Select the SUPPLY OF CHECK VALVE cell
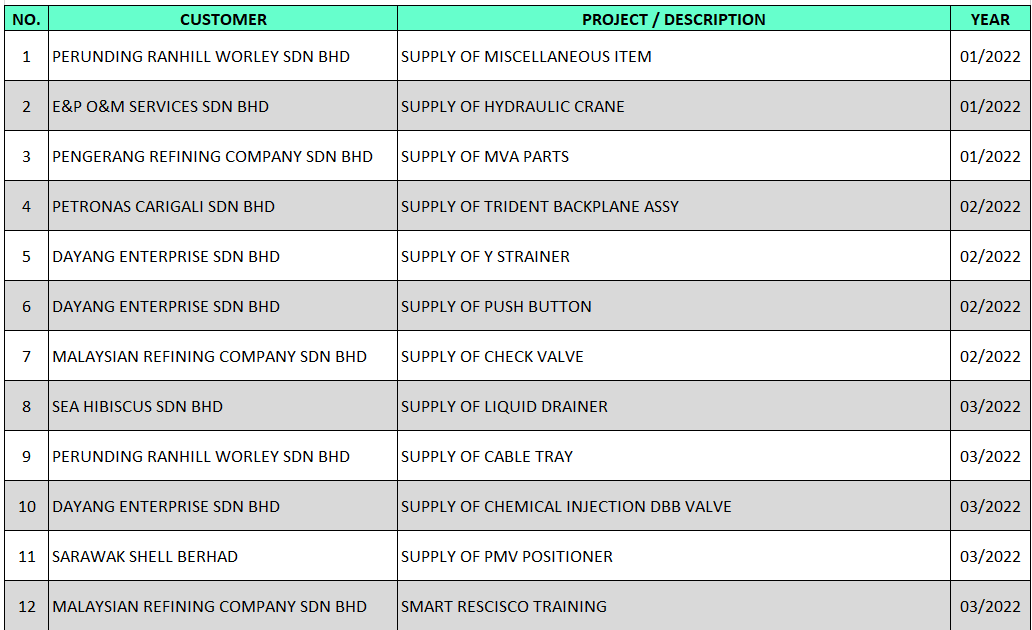This screenshot has height=630, width=1032. [492, 357]
